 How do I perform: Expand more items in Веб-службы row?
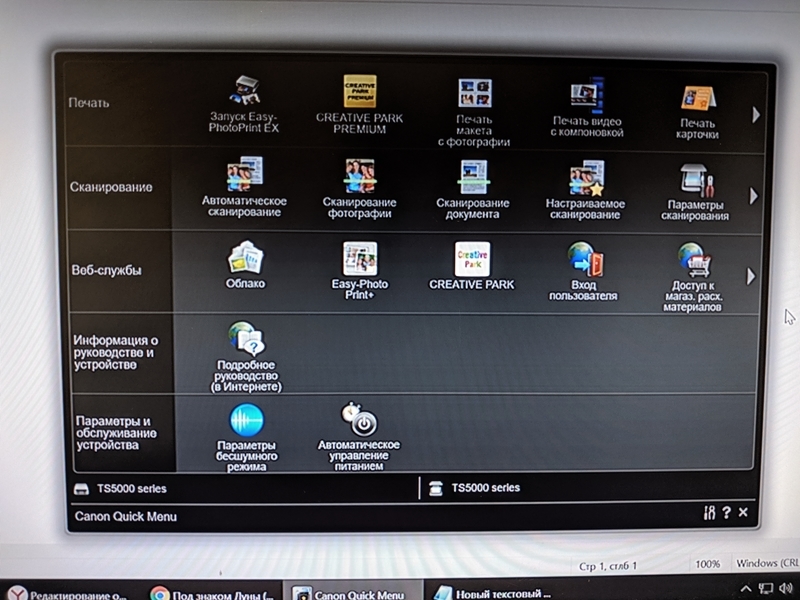751,276
